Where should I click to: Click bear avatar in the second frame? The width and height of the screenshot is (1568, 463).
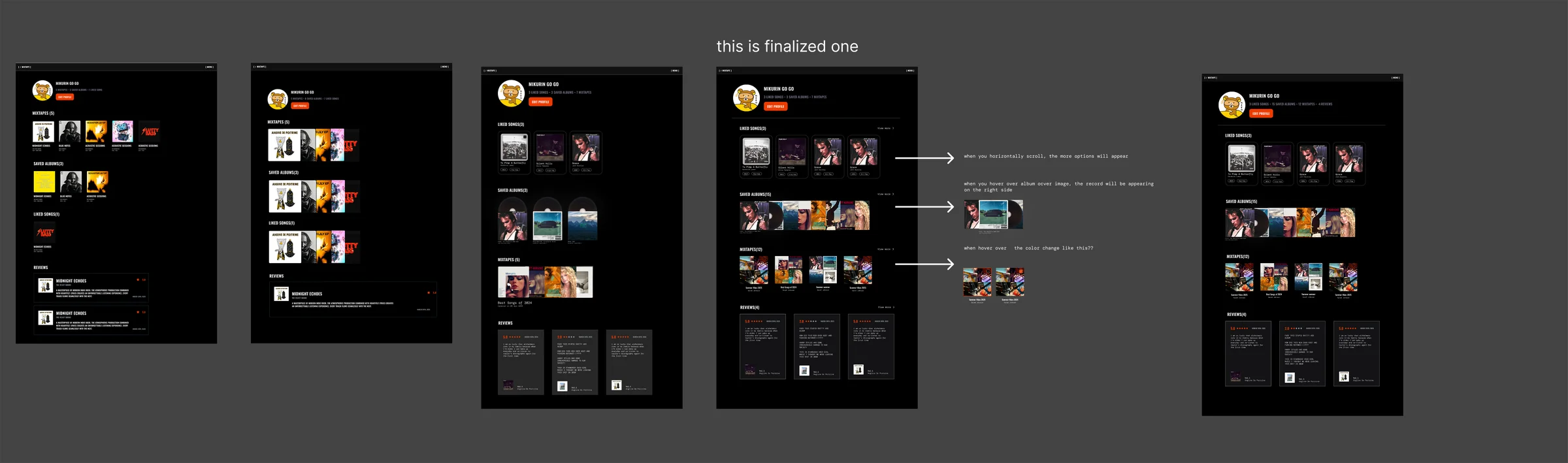278,99
